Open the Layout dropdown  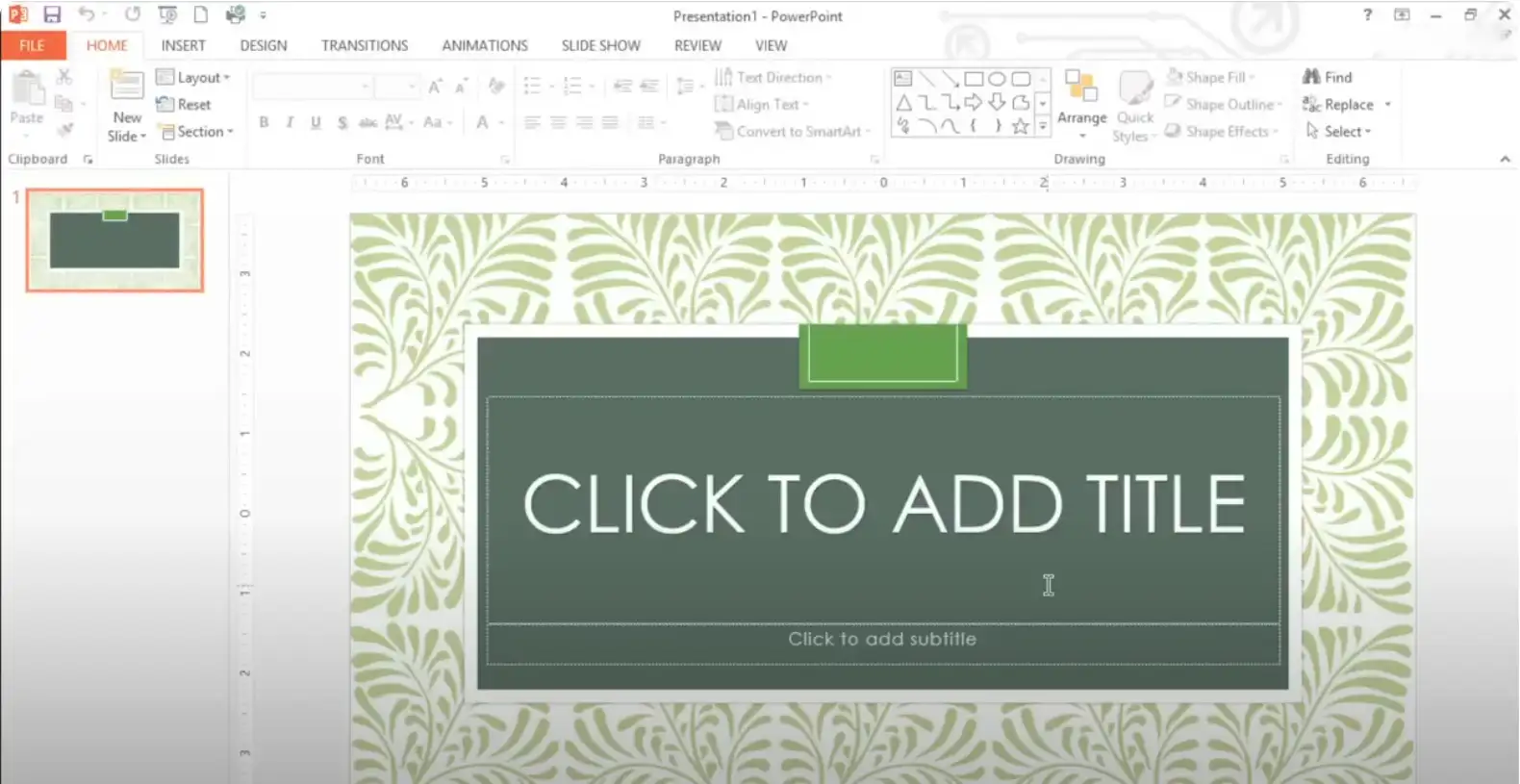tap(194, 77)
